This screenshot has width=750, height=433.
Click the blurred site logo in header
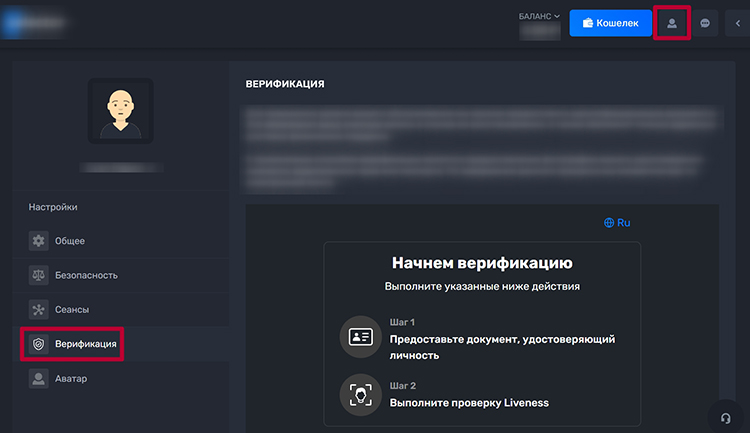(33, 22)
